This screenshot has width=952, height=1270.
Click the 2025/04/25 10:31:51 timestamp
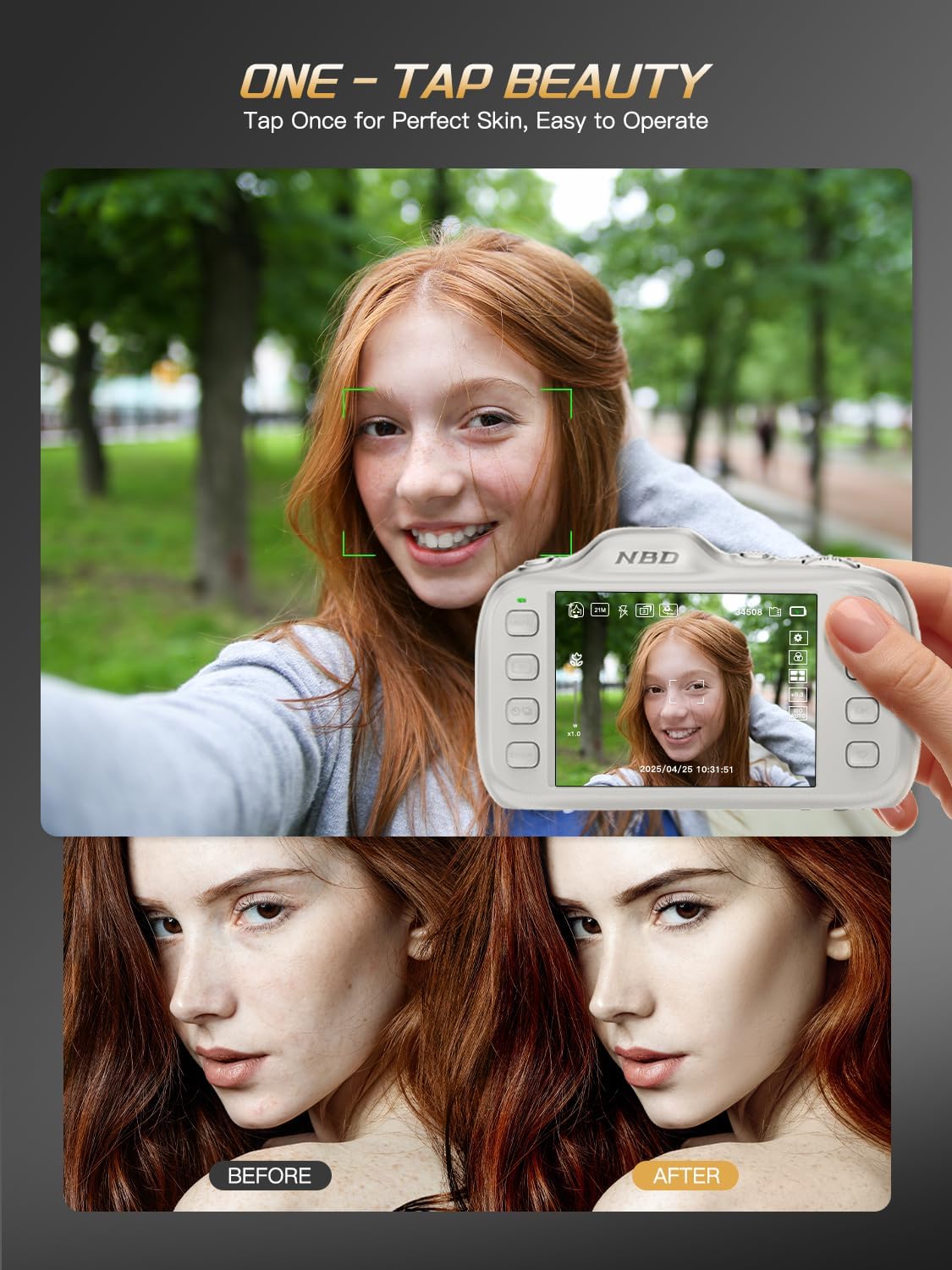686,770
